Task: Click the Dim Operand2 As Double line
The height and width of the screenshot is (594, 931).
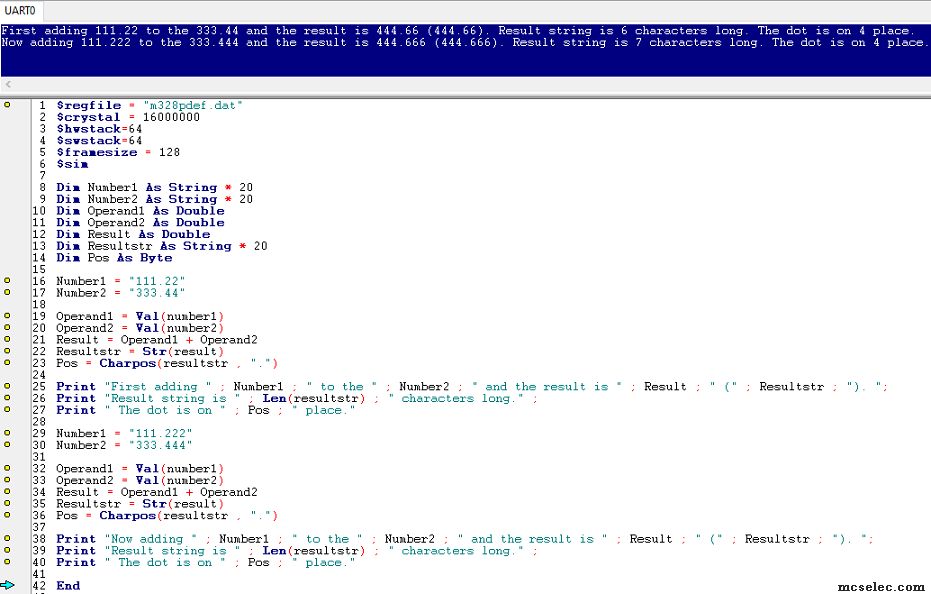Action: [x=140, y=222]
